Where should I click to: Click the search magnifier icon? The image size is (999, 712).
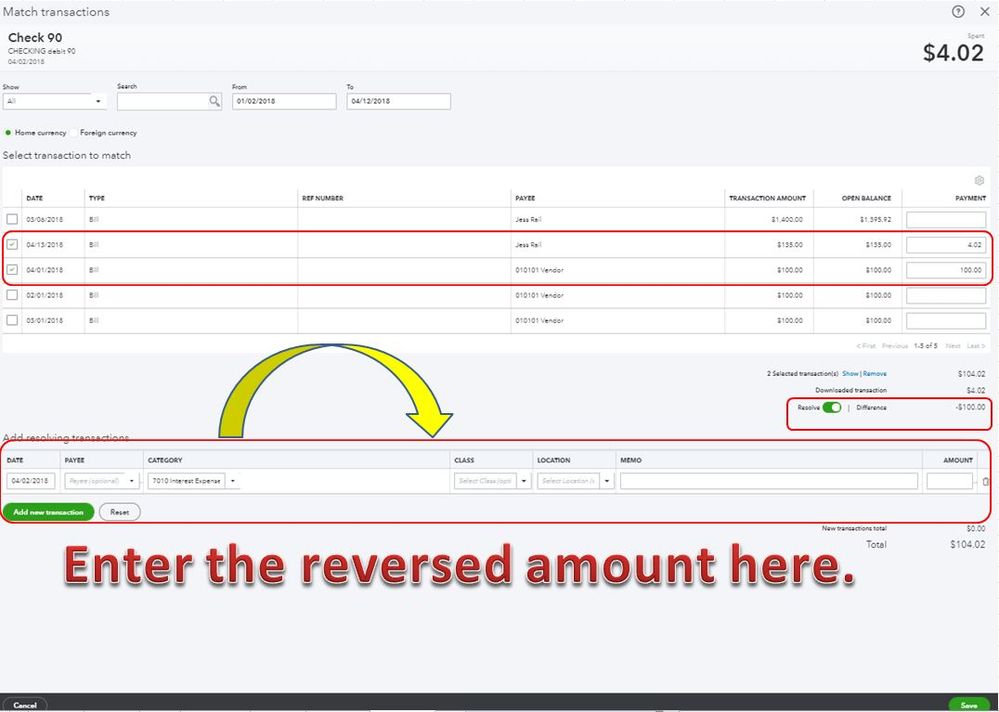point(214,101)
